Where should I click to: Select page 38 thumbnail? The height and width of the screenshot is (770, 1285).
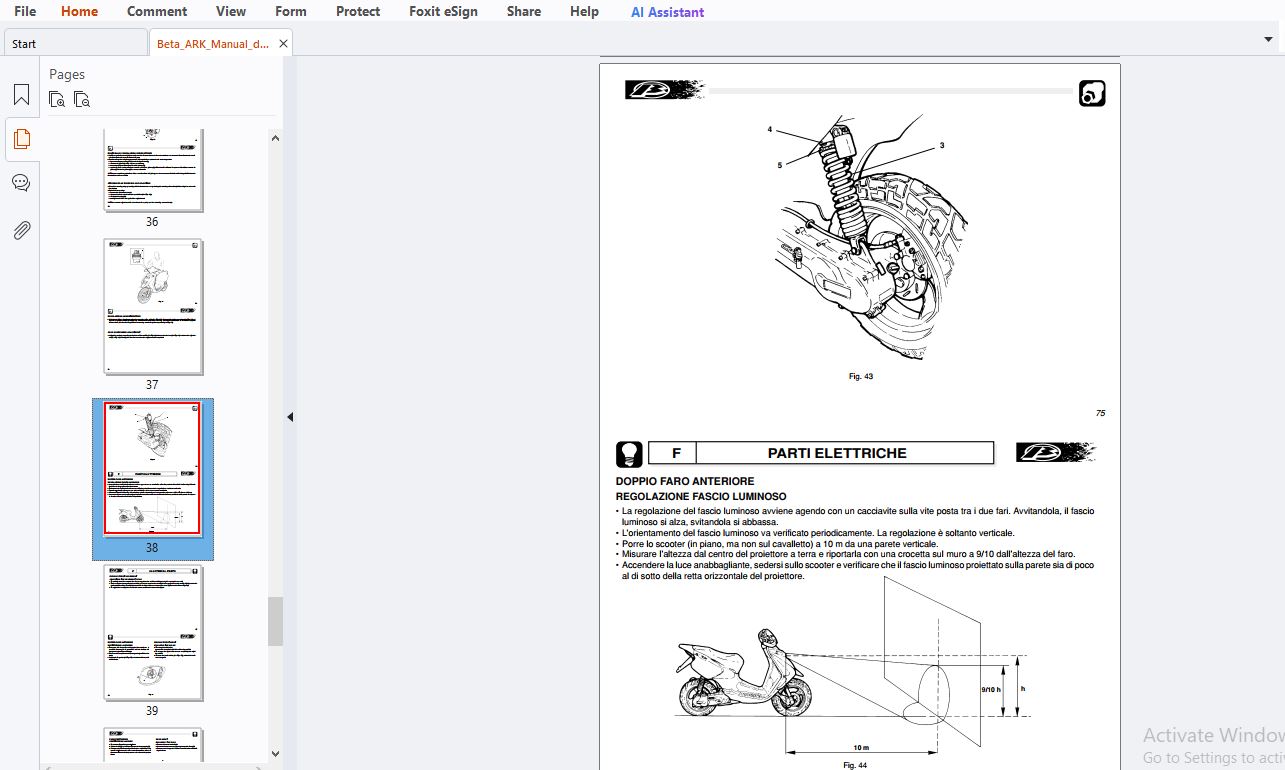pos(153,470)
